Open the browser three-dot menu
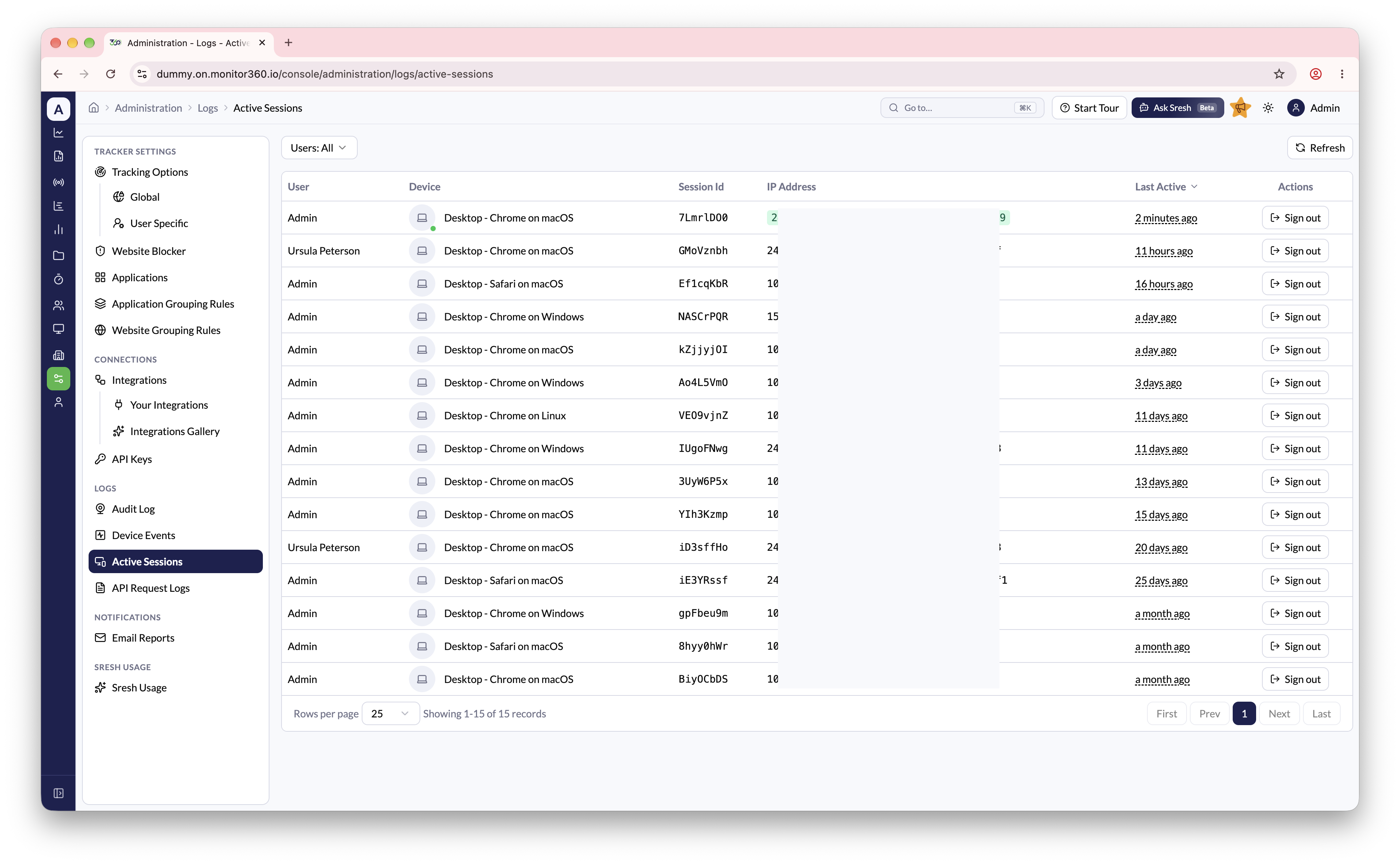This screenshot has height=865, width=1400. coord(1342,74)
